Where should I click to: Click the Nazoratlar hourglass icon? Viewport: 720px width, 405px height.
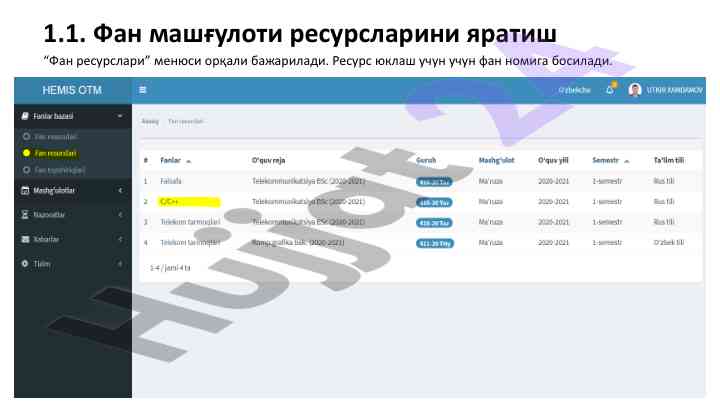point(25,214)
